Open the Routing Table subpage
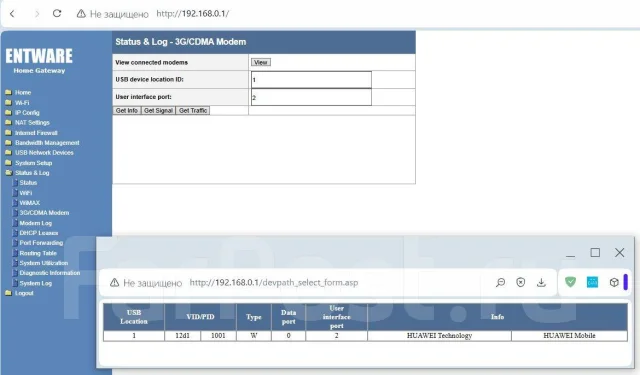The image size is (640, 375). coord(38,253)
